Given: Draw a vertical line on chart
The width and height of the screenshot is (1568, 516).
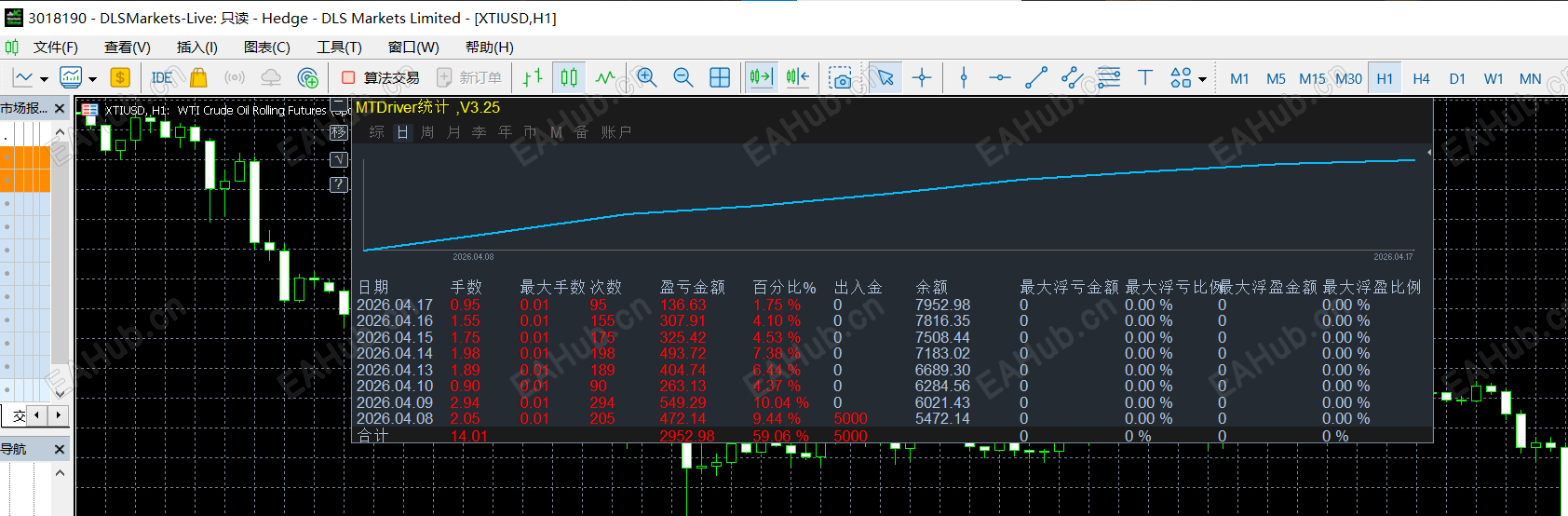Looking at the screenshot, I should (964, 78).
